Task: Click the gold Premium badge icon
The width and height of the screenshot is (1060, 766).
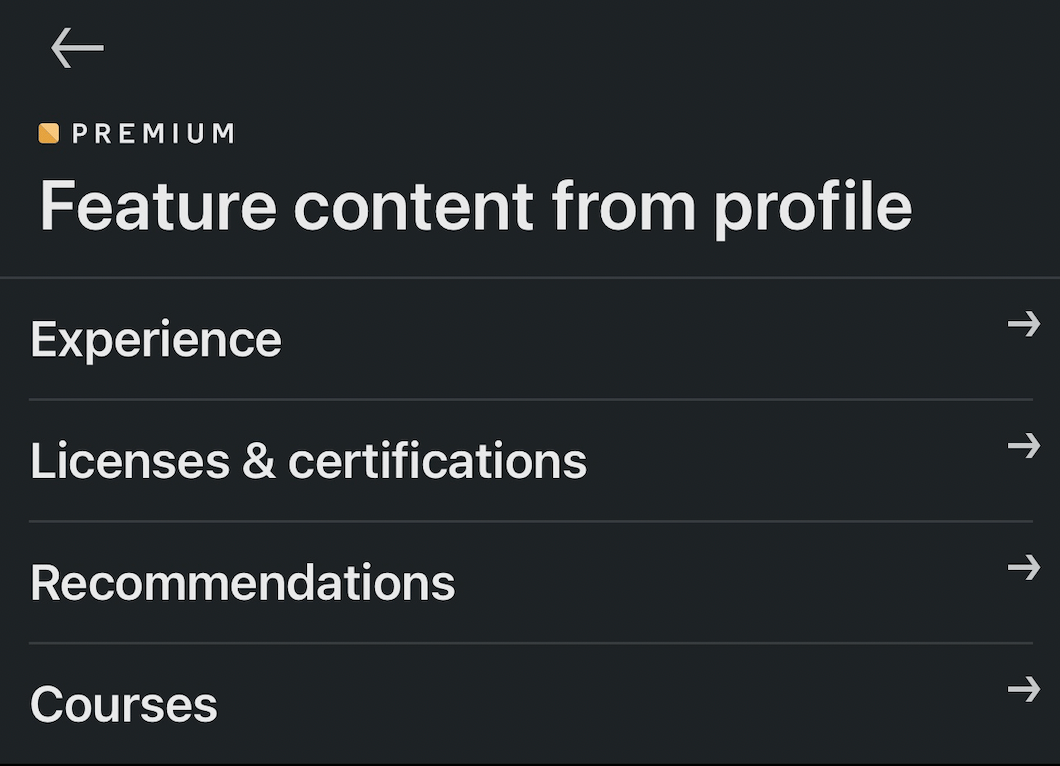Action: pos(48,133)
